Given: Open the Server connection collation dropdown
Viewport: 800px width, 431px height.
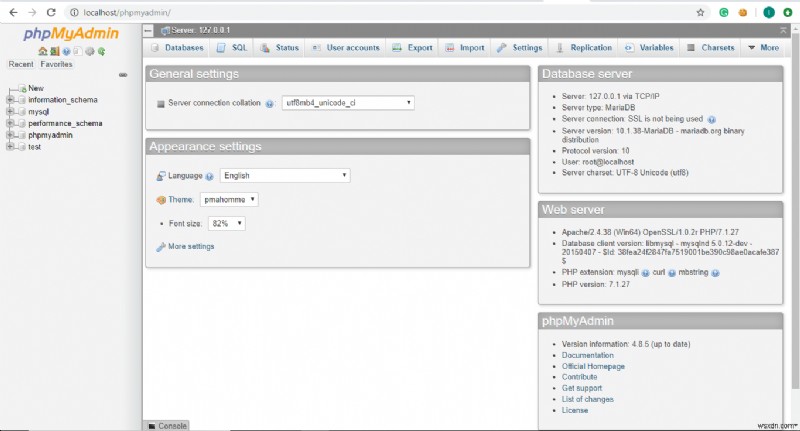Looking at the screenshot, I should tap(348, 103).
